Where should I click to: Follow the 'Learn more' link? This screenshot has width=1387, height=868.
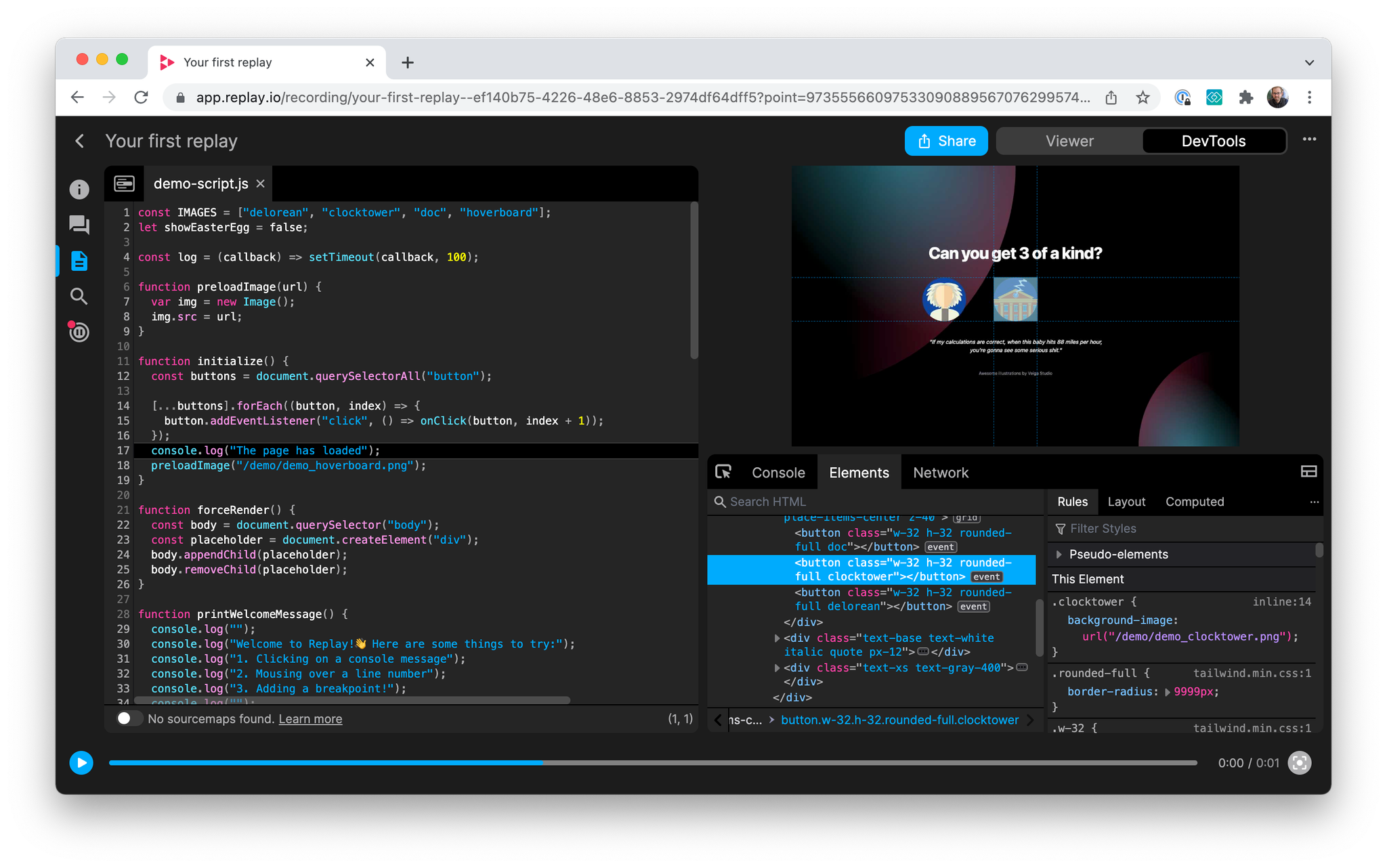(310, 719)
